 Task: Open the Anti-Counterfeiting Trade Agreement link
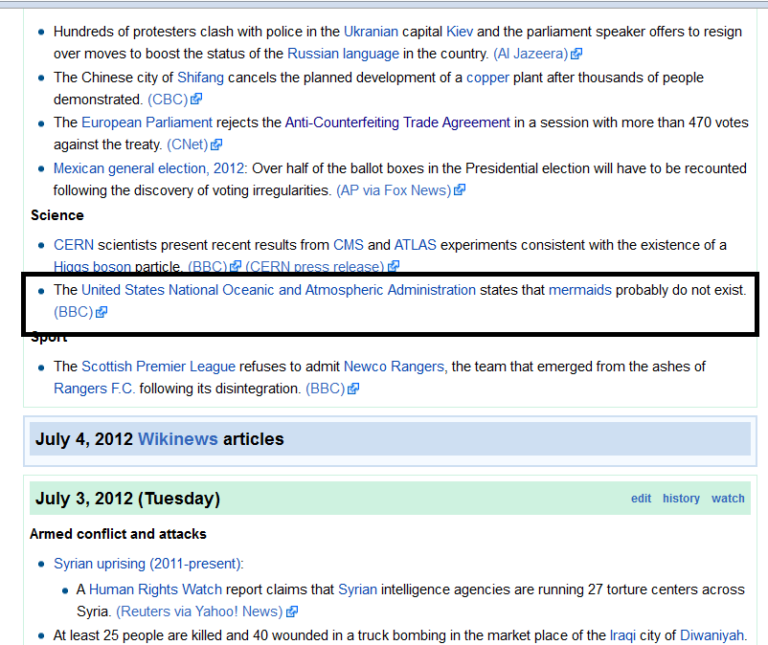[397, 122]
